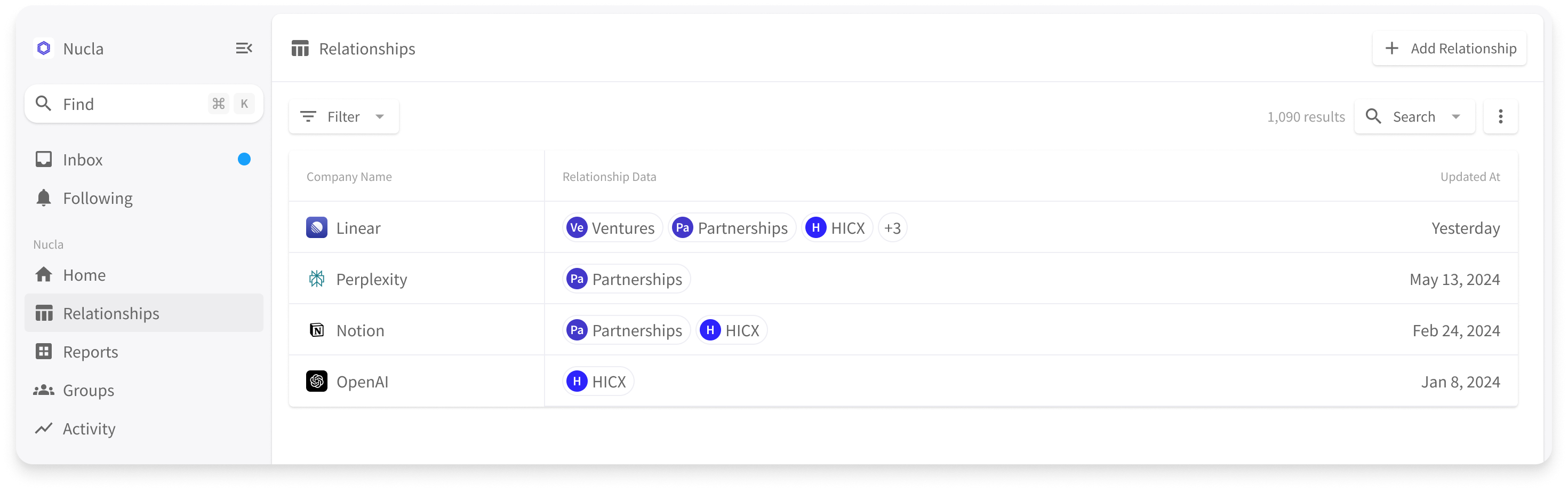
Task: Click the Perplexity company logo
Action: tap(316, 279)
